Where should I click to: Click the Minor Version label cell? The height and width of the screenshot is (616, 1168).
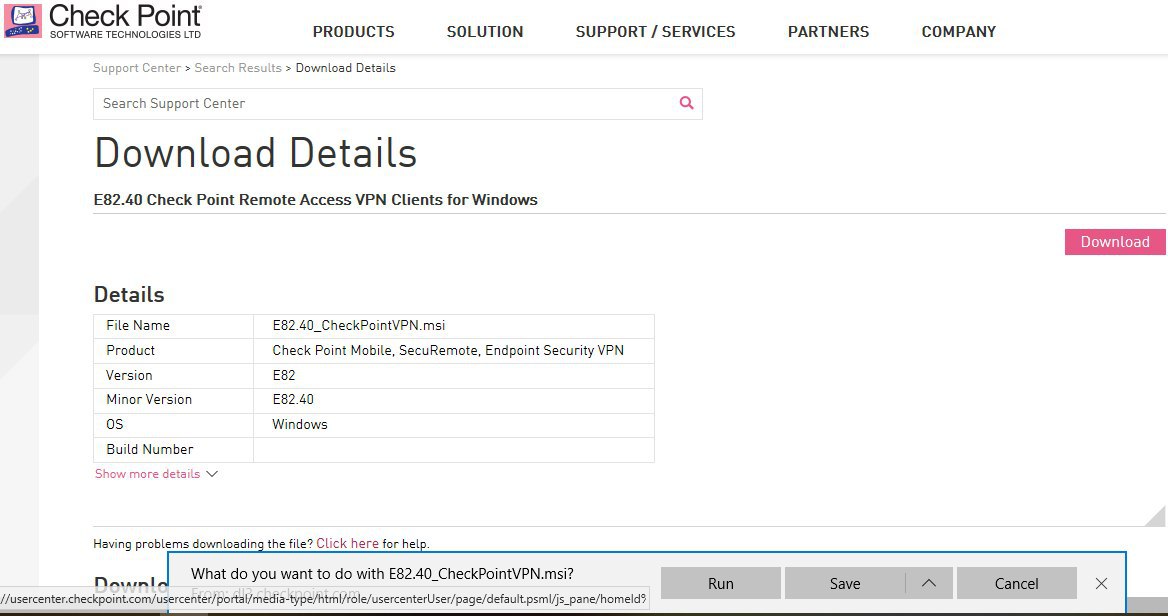pyautogui.click(x=174, y=400)
